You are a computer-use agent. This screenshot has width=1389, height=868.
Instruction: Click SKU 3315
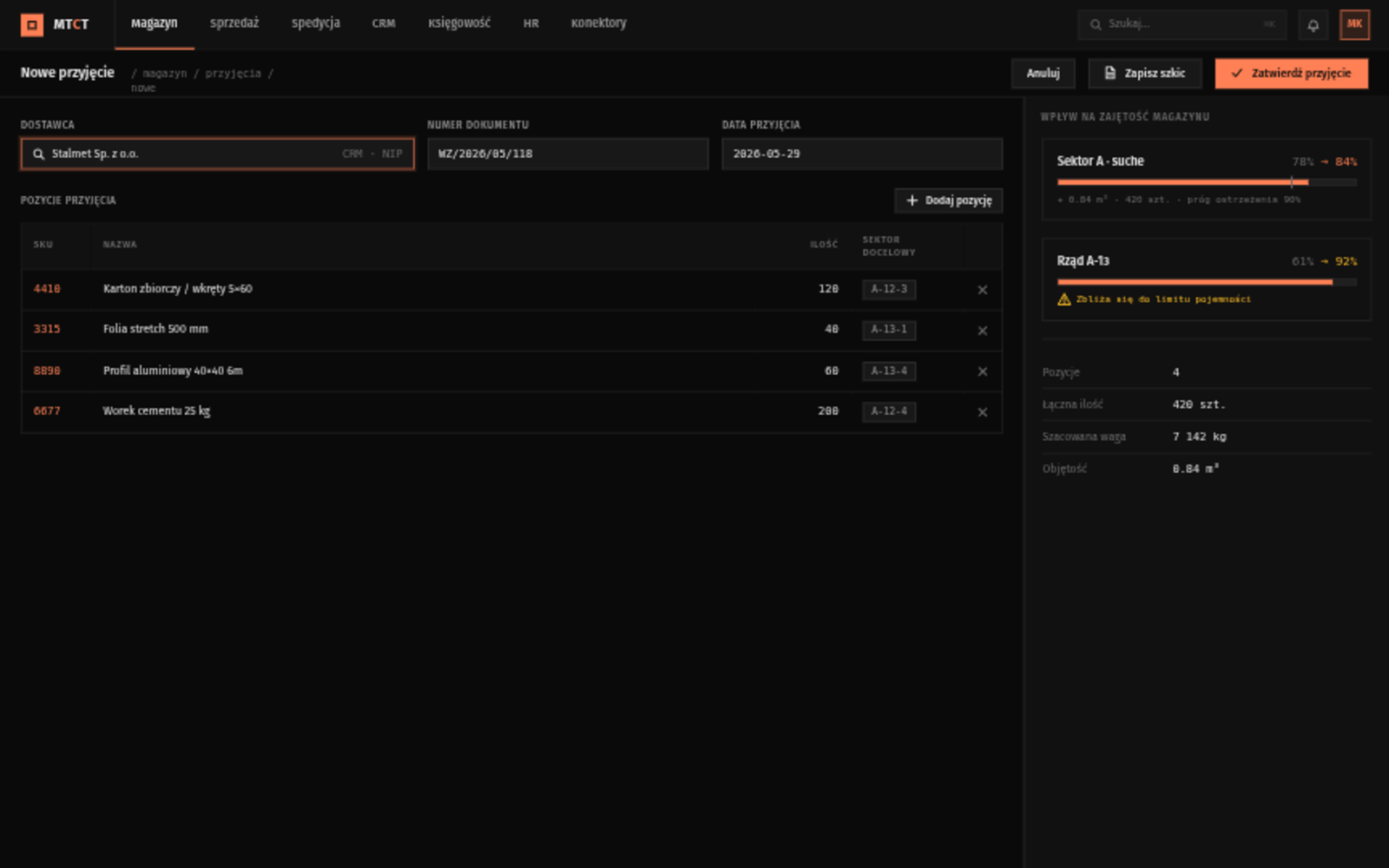click(x=47, y=329)
